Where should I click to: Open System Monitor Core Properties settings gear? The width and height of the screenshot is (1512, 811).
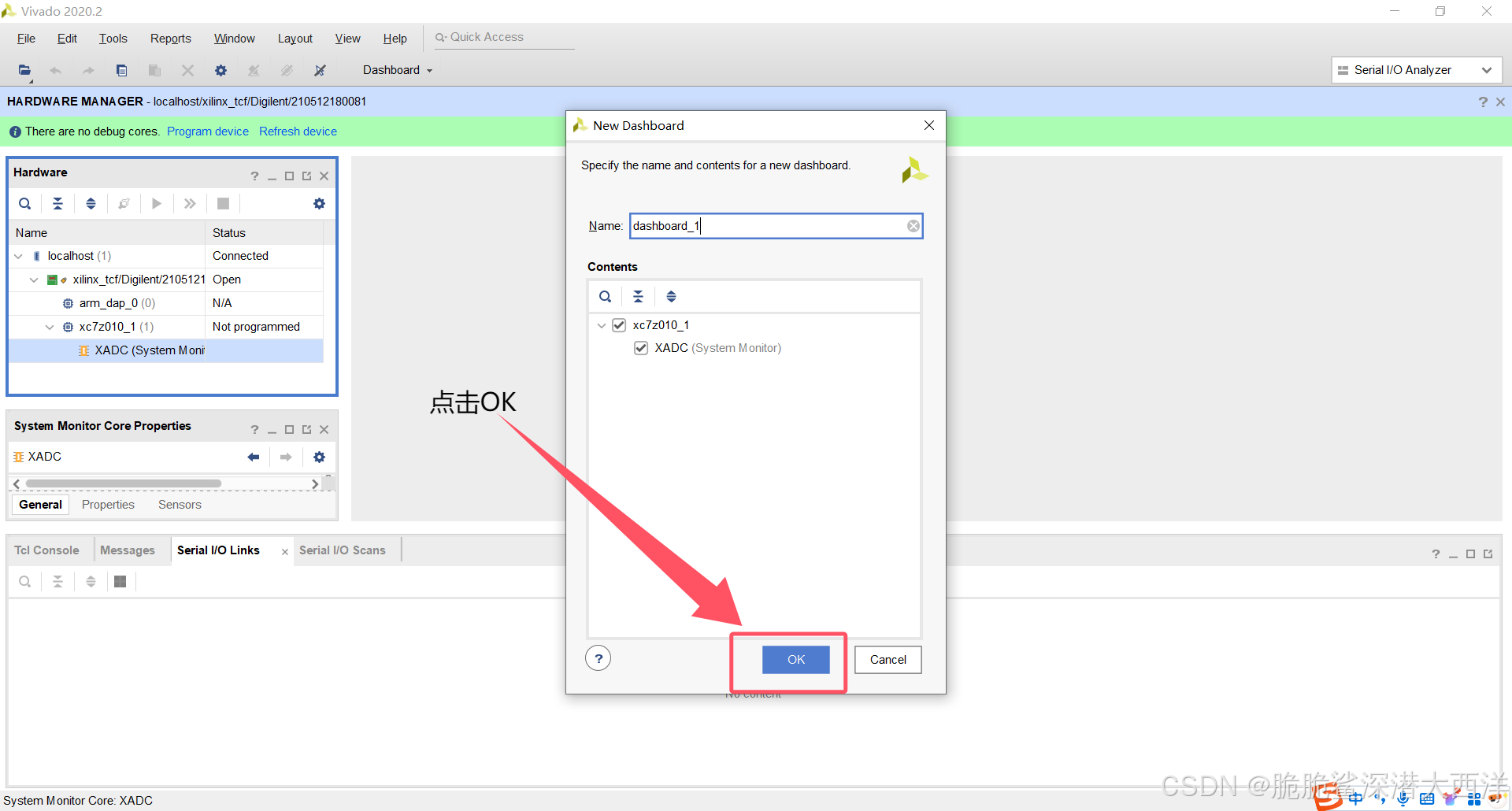click(319, 457)
